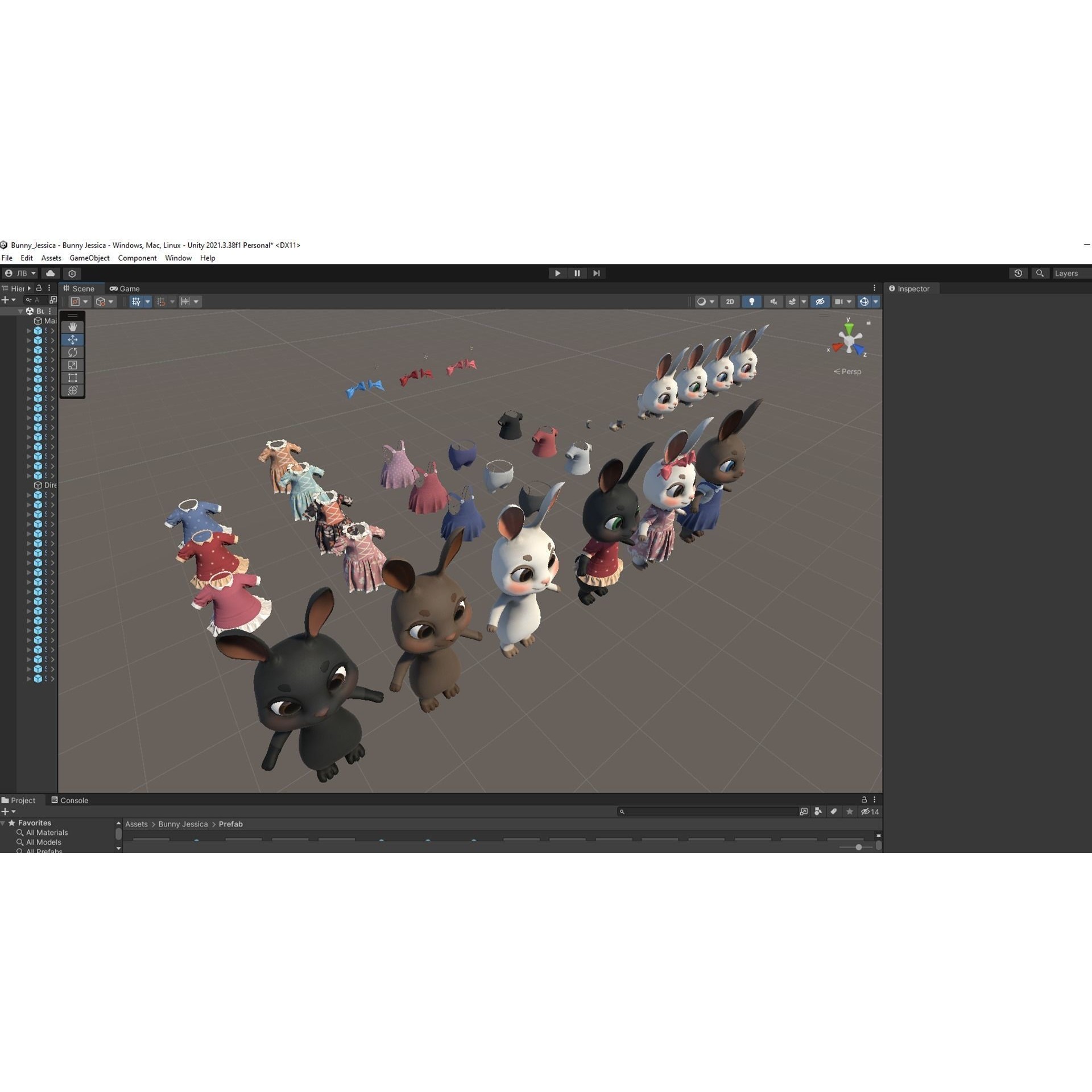Click the Unity cloud services icon
This screenshot has width=1092, height=1092.
pyautogui.click(x=50, y=273)
